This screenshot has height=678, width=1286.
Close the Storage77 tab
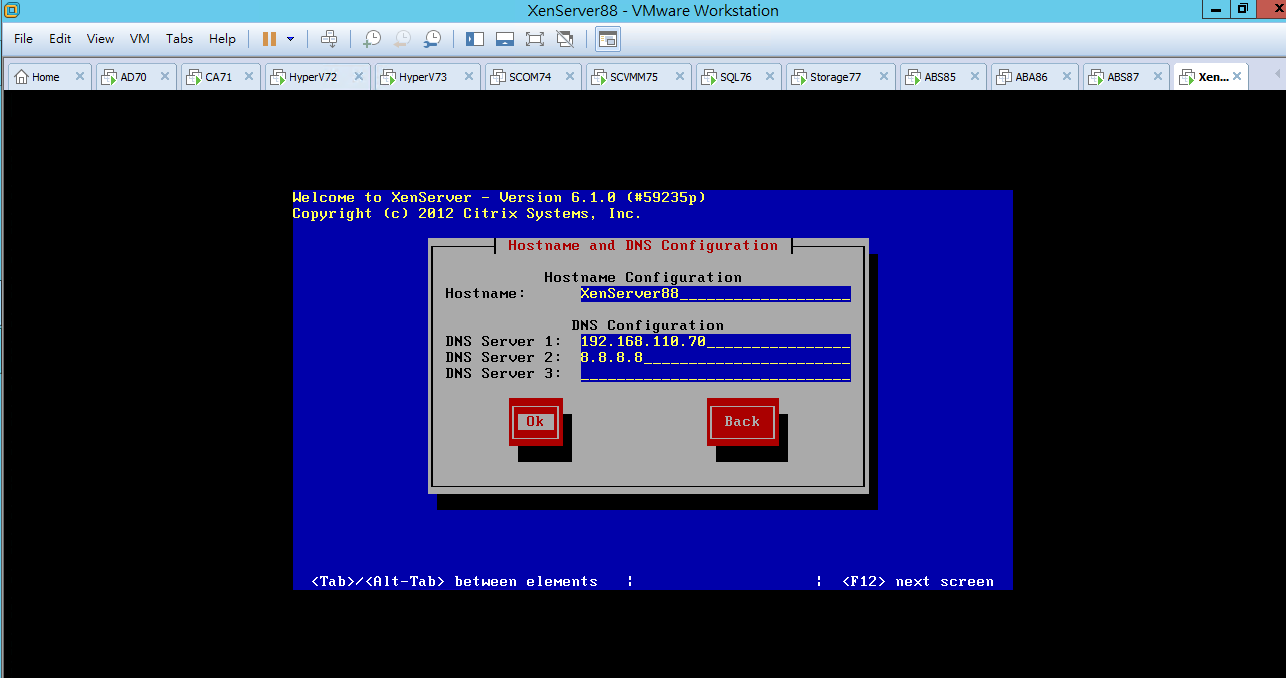[x=882, y=77]
